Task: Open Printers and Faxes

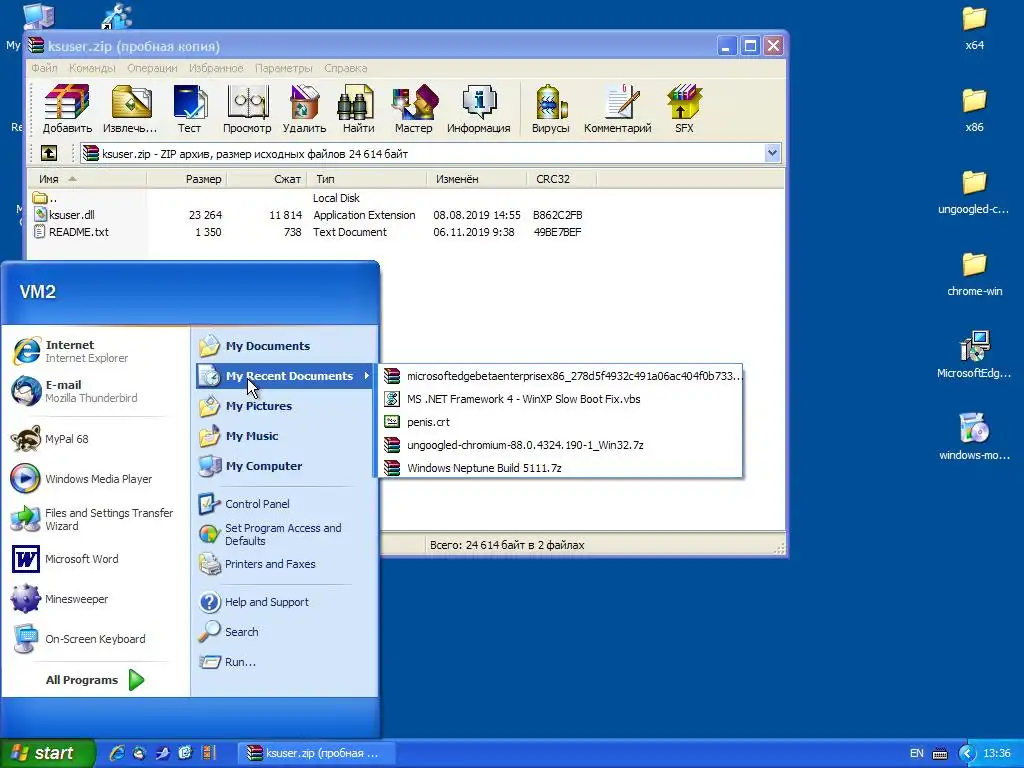Action: [284, 564]
